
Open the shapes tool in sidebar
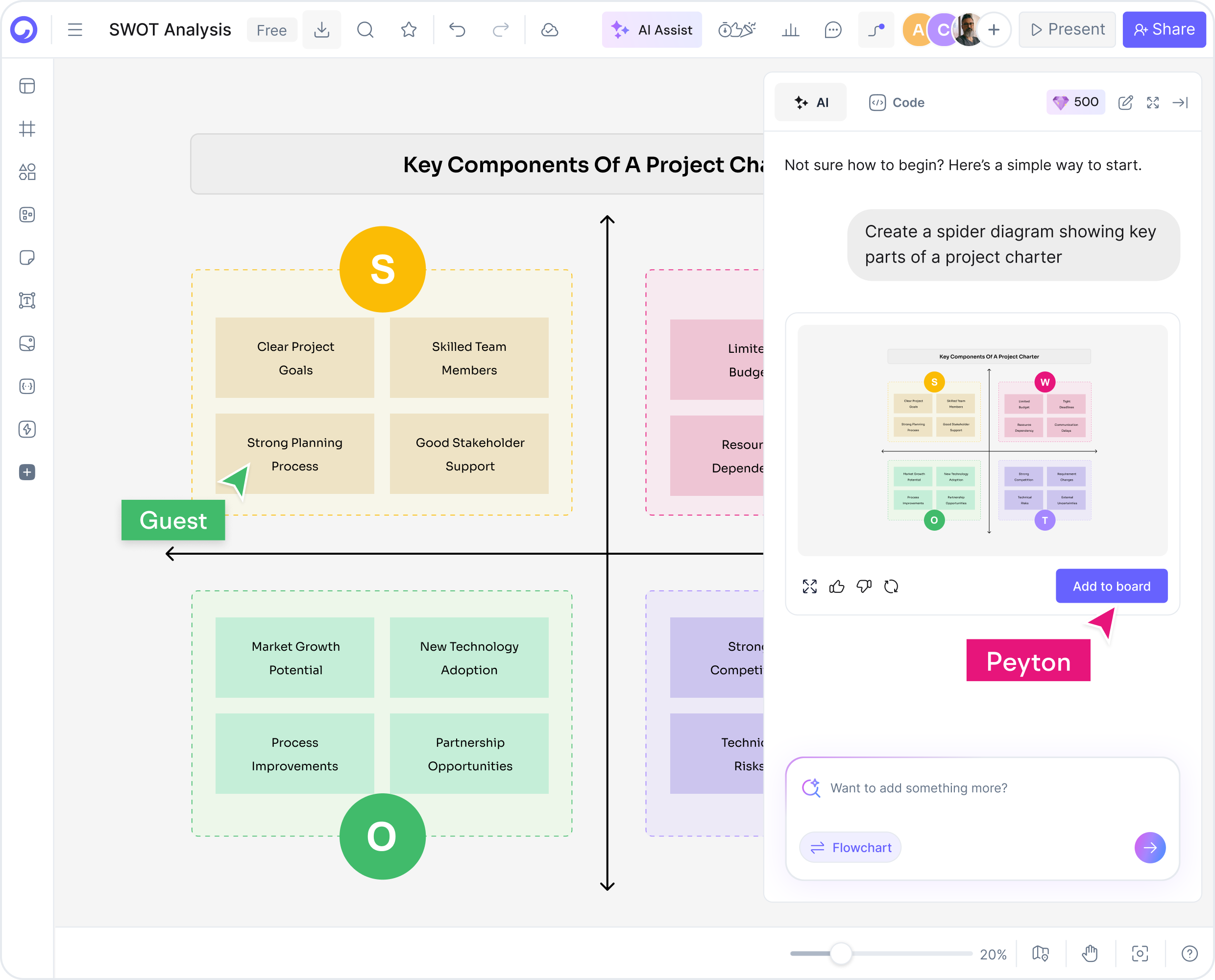(27, 171)
